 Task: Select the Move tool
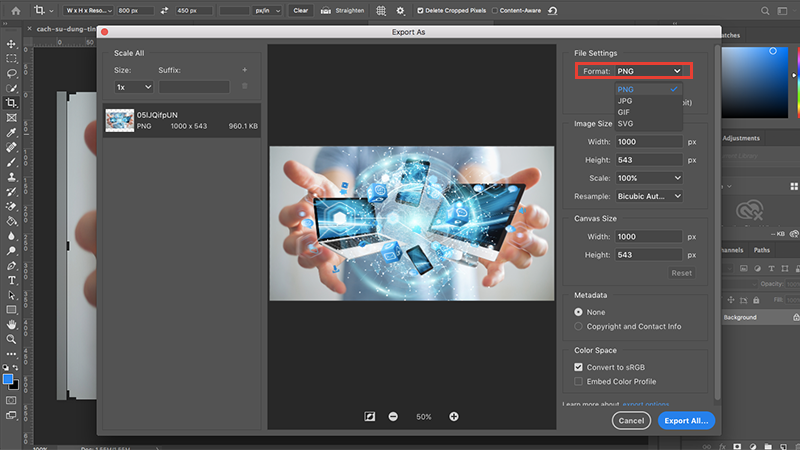point(11,44)
